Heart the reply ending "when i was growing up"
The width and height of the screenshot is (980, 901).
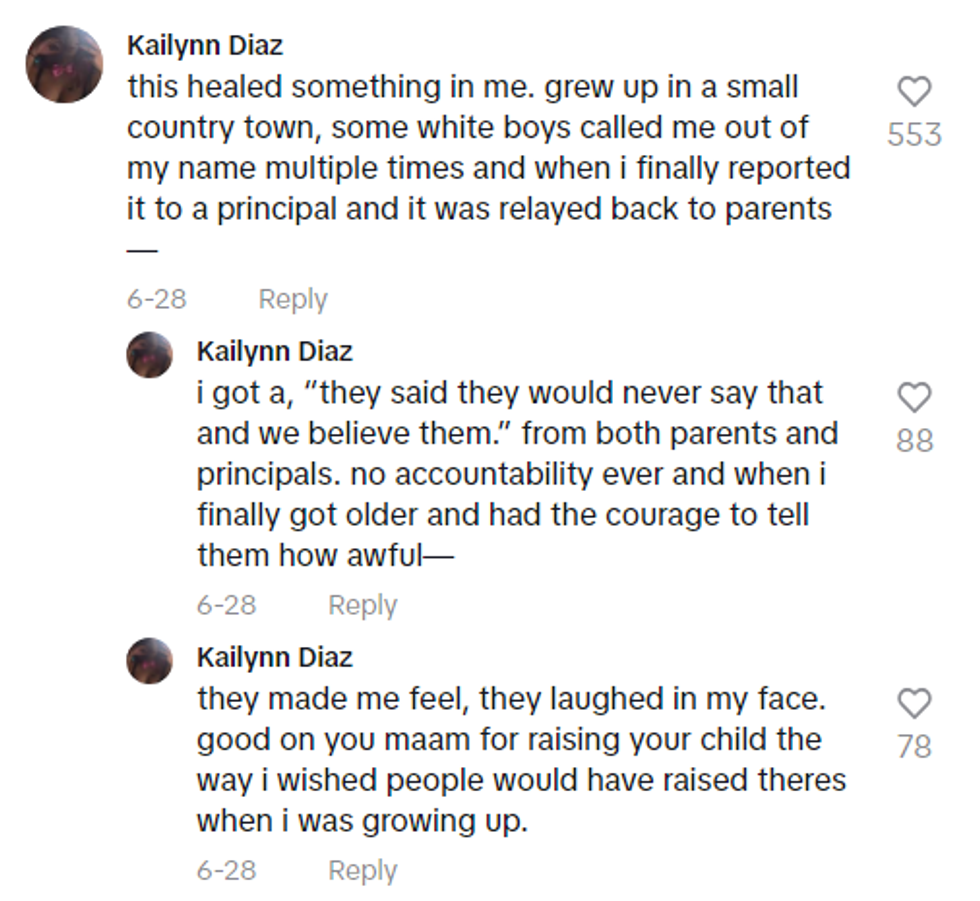pyautogui.click(x=914, y=704)
